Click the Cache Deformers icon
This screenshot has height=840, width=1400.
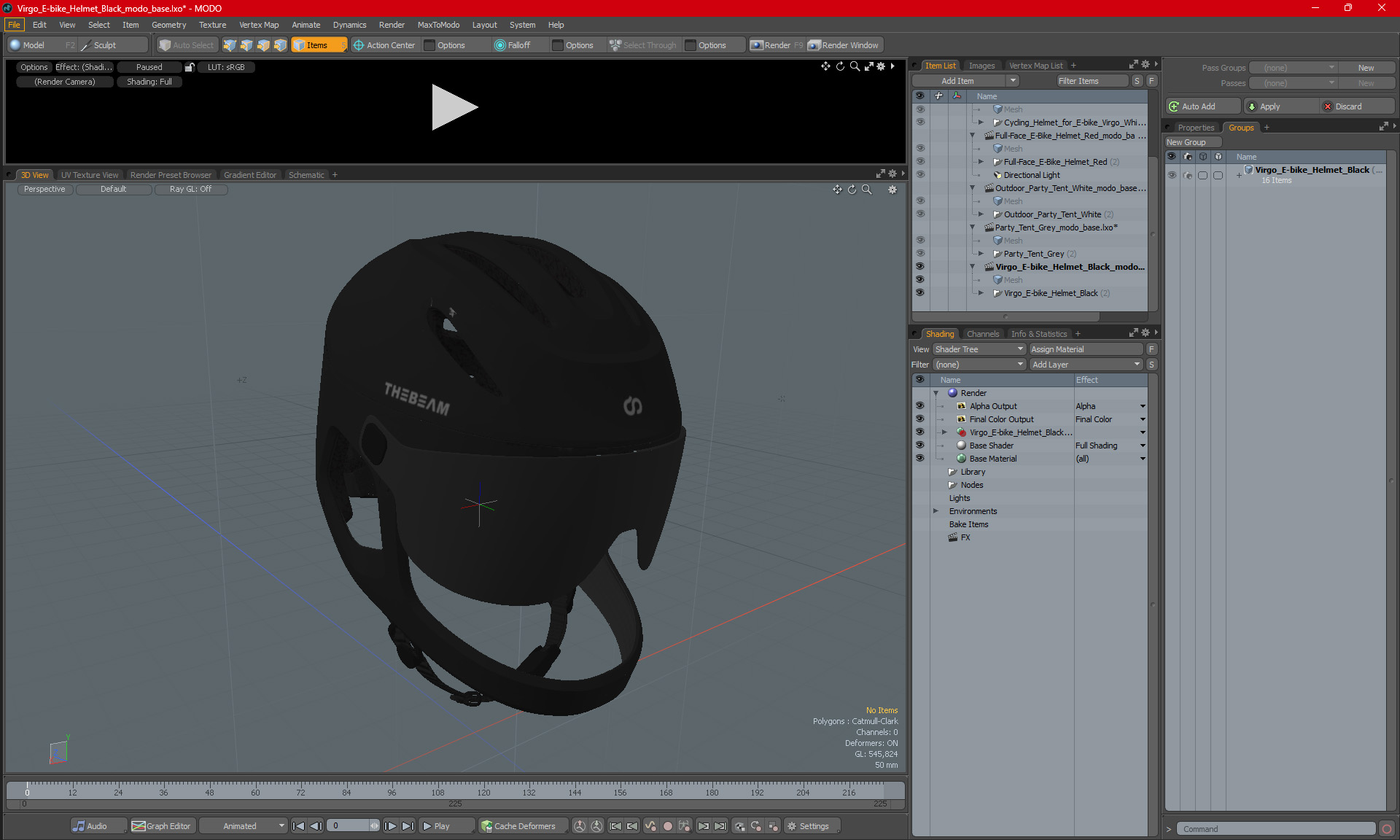(486, 826)
